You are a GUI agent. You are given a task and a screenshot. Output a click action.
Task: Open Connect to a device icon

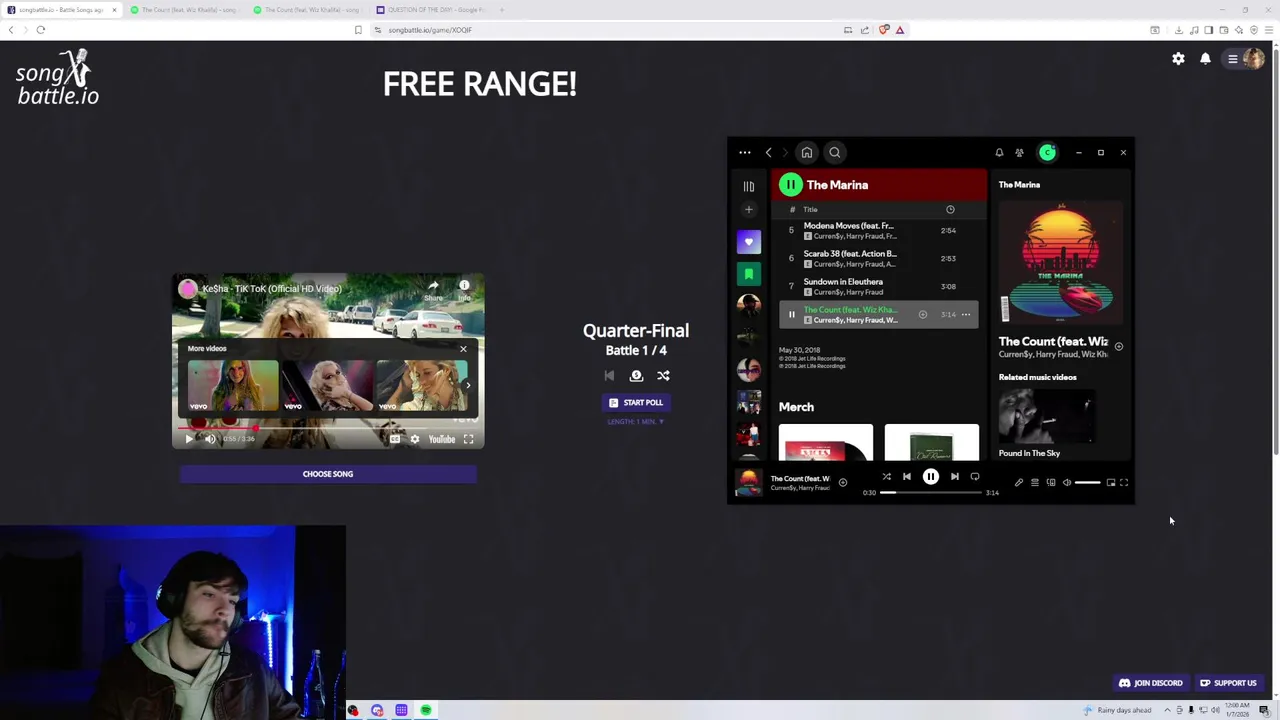[x=1051, y=483]
